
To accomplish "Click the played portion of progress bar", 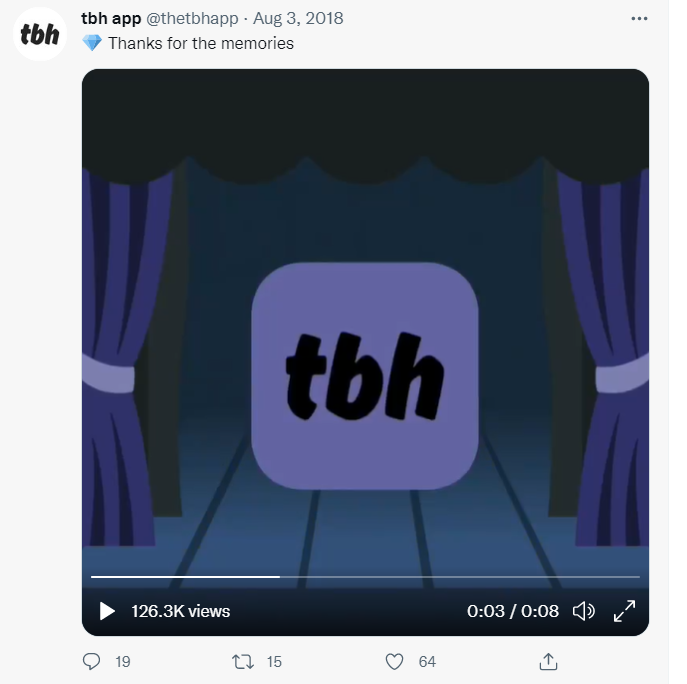I will [x=185, y=577].
